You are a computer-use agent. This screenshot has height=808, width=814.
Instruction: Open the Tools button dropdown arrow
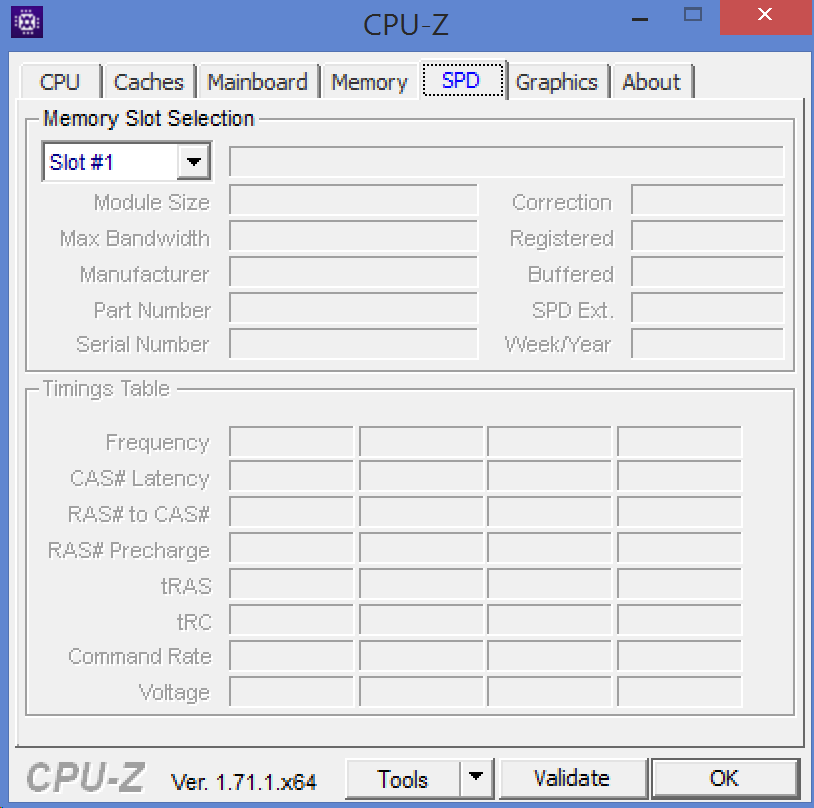click(476, 777)
